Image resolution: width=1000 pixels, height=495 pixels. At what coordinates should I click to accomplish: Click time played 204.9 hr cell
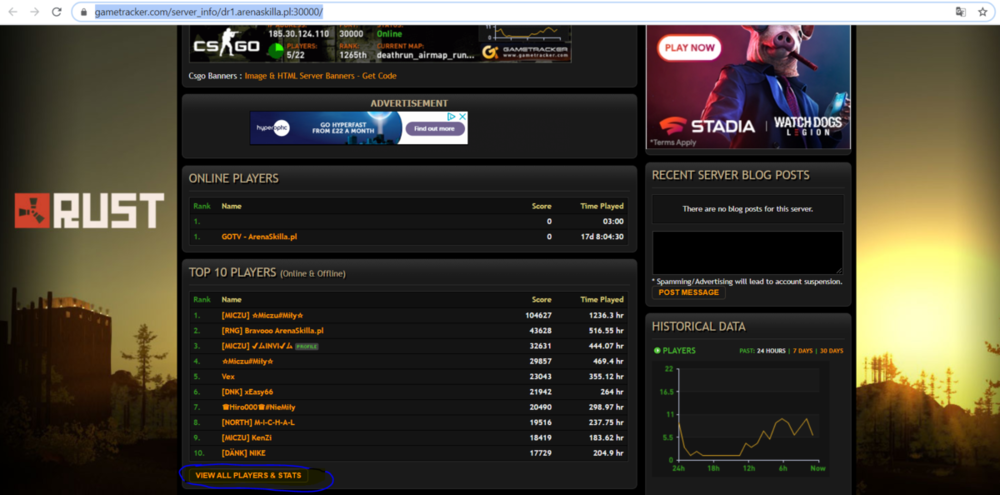608,453
